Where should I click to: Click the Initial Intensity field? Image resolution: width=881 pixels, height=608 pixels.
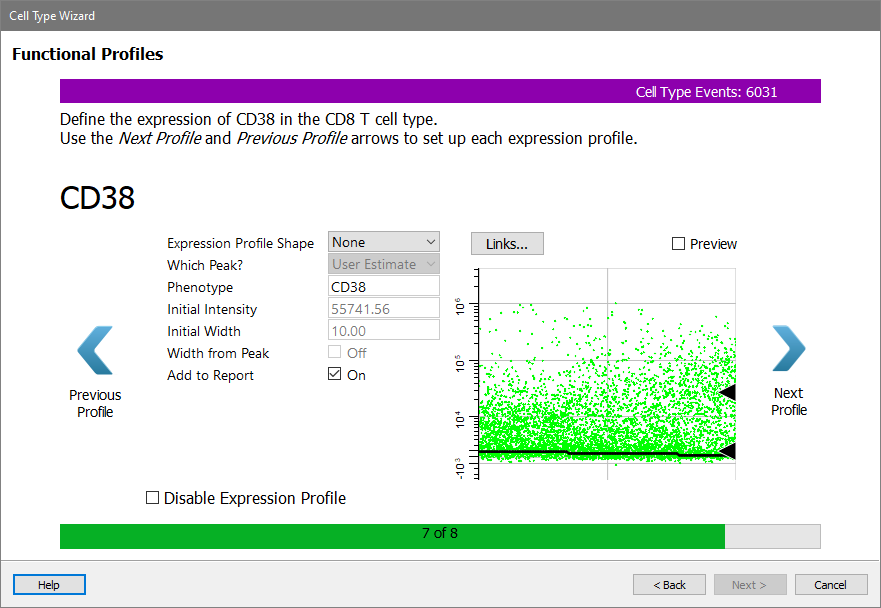[384, 309]
